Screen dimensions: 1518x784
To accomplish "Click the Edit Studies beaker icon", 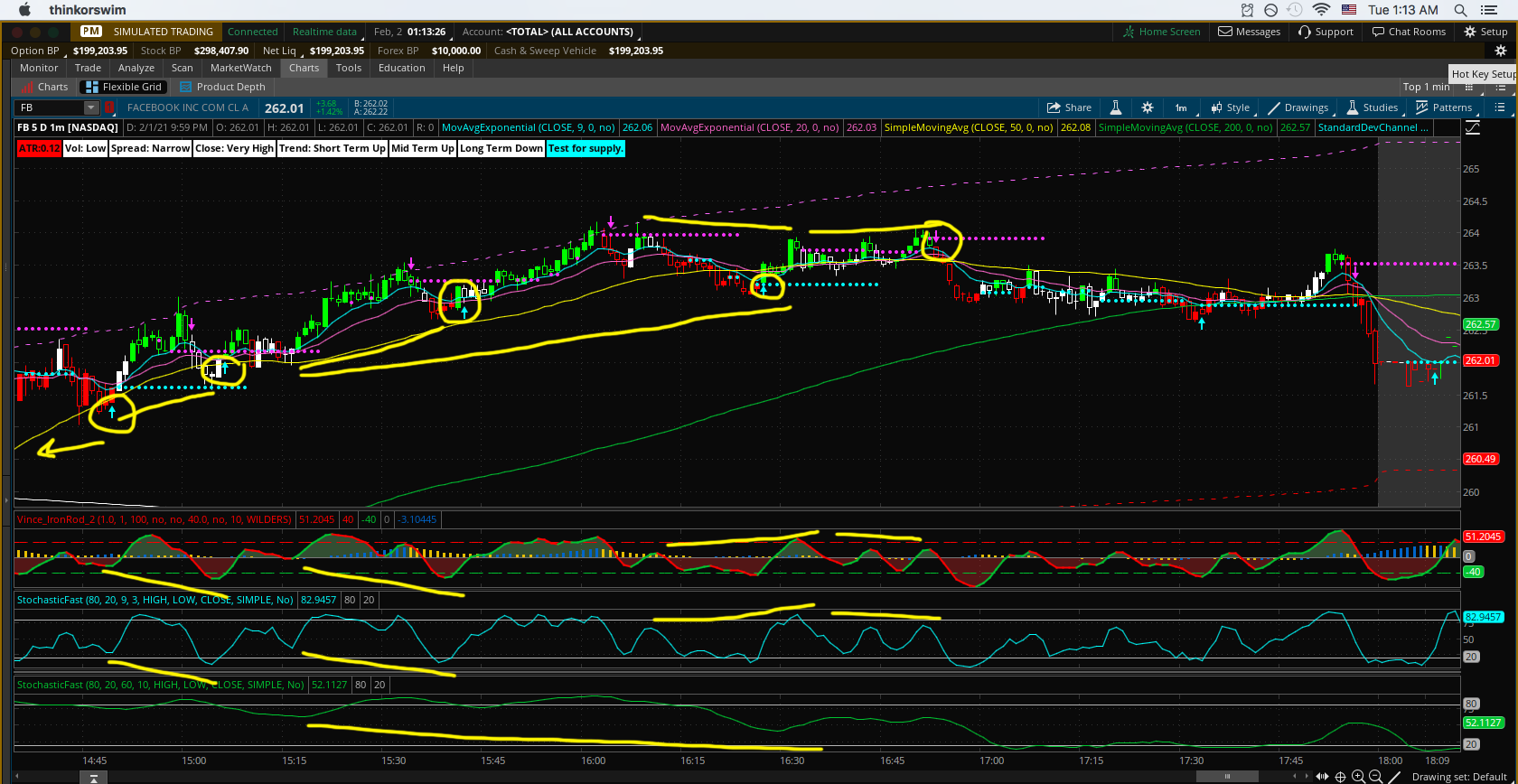I will pos(1115,107).
